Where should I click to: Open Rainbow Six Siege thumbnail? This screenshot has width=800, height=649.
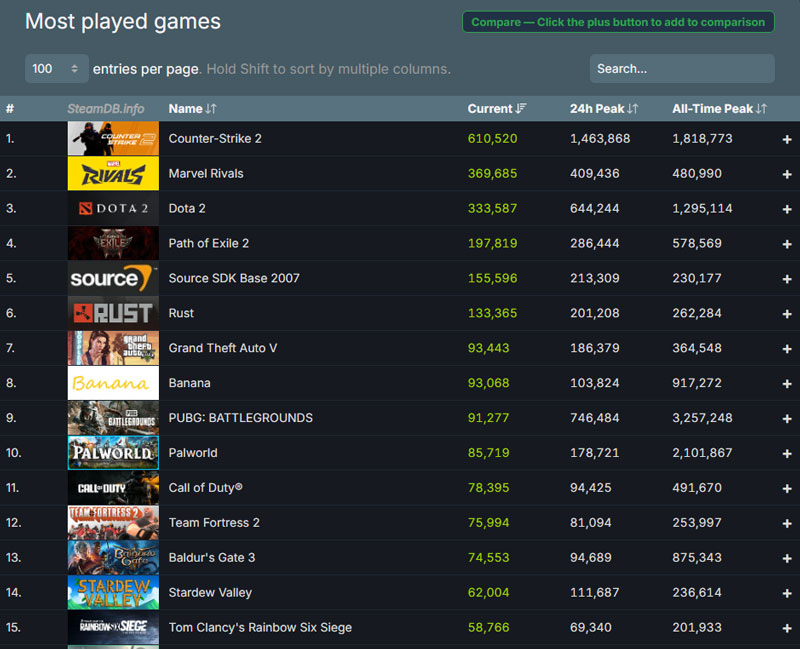(113, 627)
